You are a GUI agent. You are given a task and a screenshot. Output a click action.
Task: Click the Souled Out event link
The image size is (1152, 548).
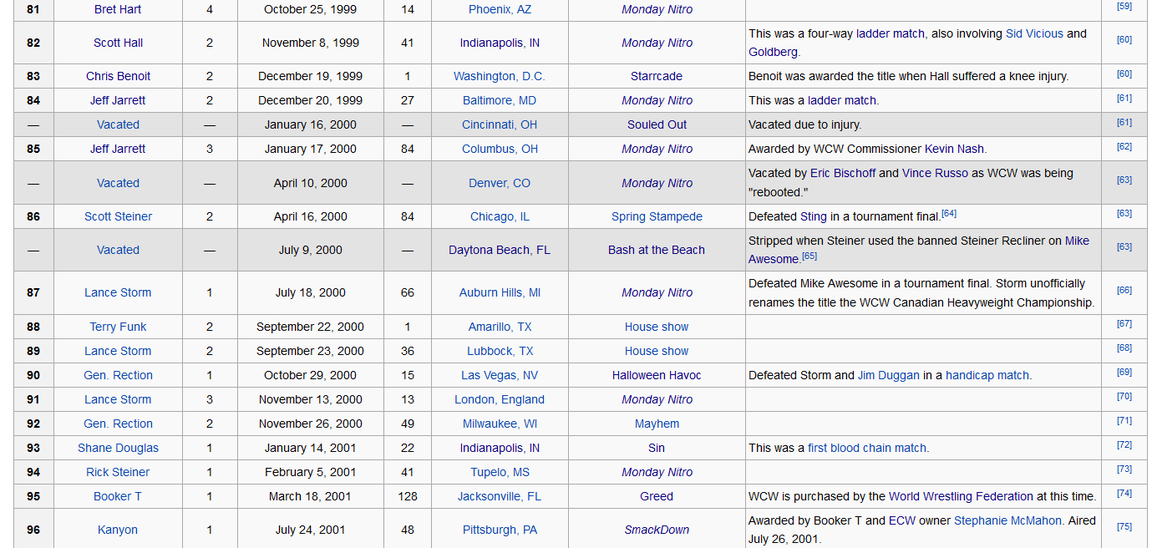click(657, 125)
